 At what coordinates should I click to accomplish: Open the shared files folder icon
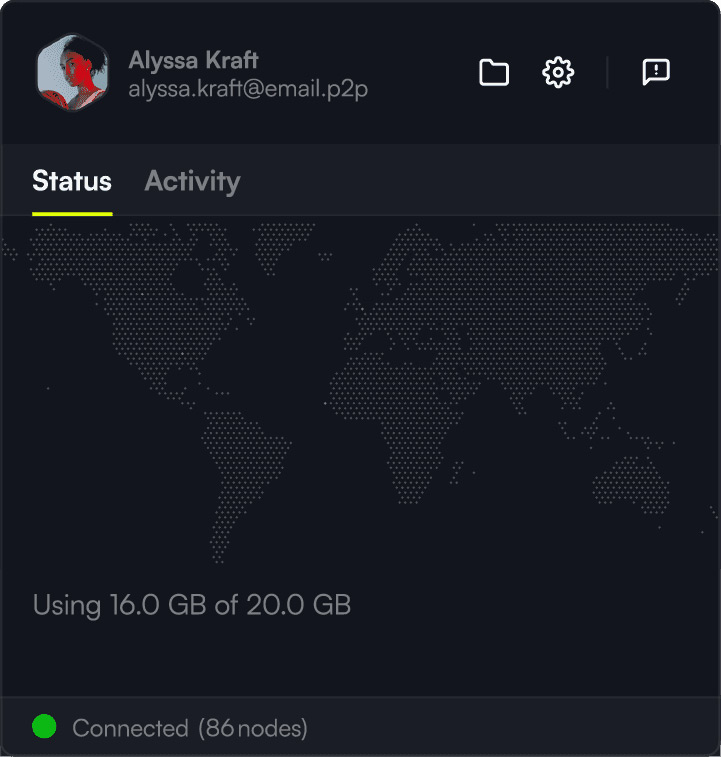494,72
